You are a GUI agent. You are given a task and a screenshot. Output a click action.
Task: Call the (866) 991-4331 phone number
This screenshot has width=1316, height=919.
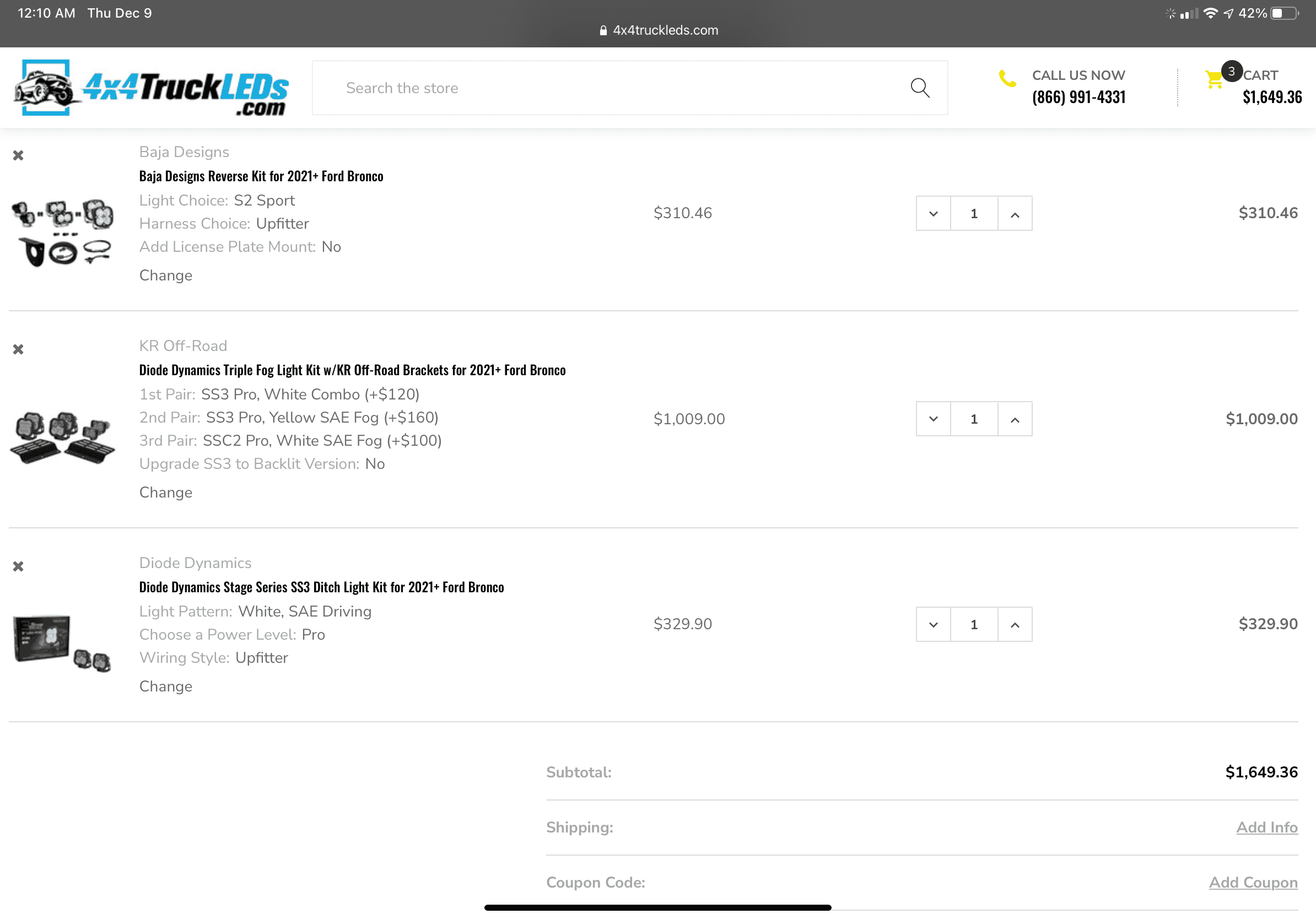(1078, 97)
